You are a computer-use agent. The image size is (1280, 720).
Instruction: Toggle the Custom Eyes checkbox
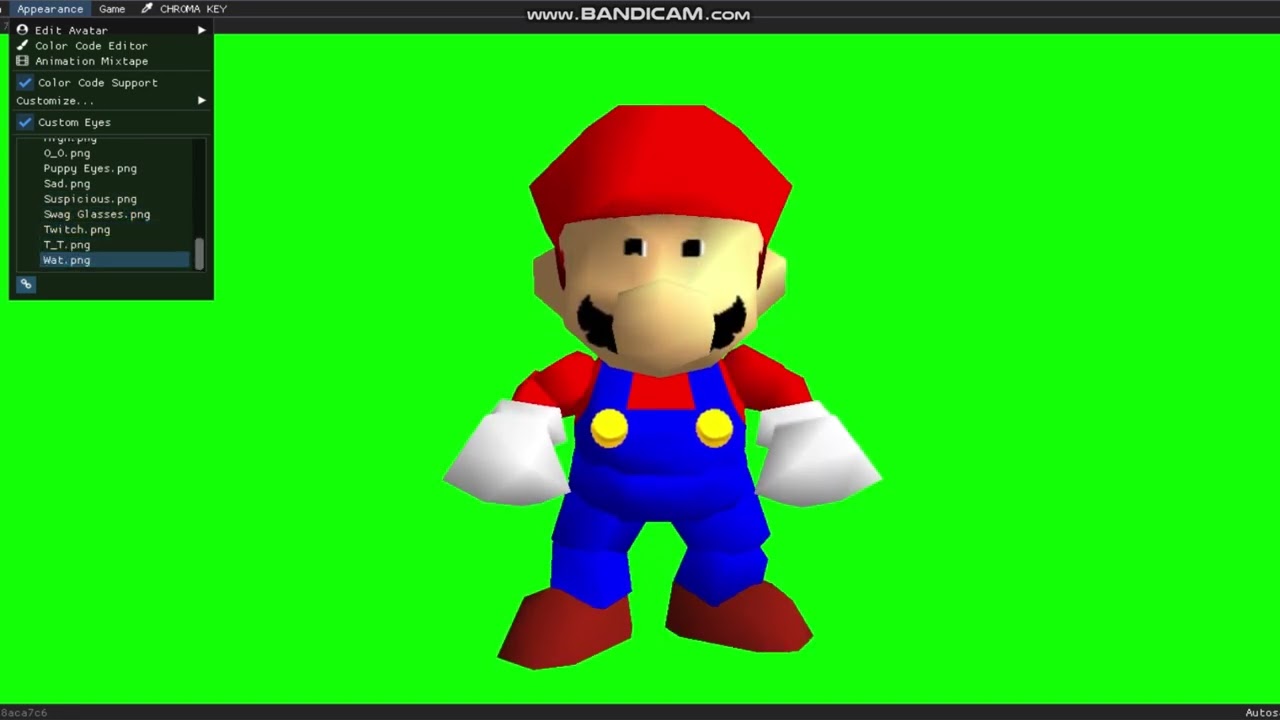pos(25,122)
